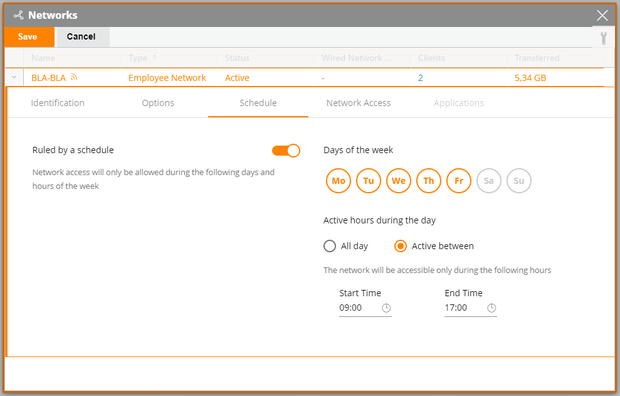Screen dimensions: 620x396
Task: Save the network settings
Action: click(29, 37)
